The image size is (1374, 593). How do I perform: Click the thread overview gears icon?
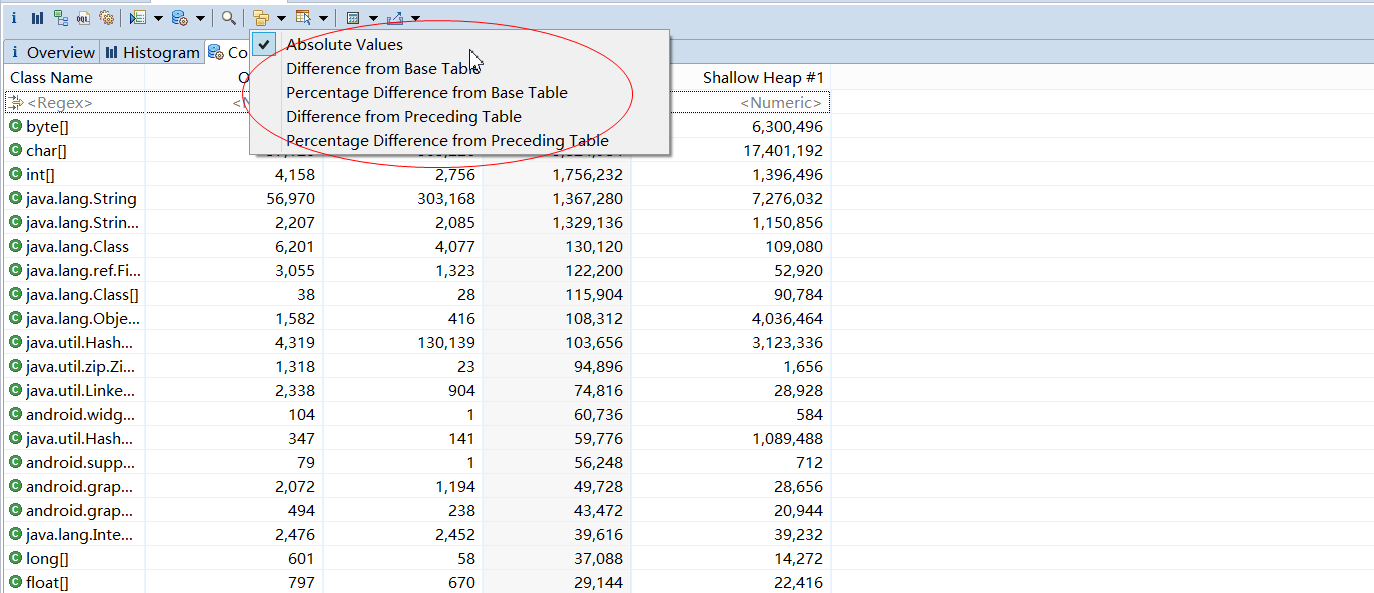point(107,18)
